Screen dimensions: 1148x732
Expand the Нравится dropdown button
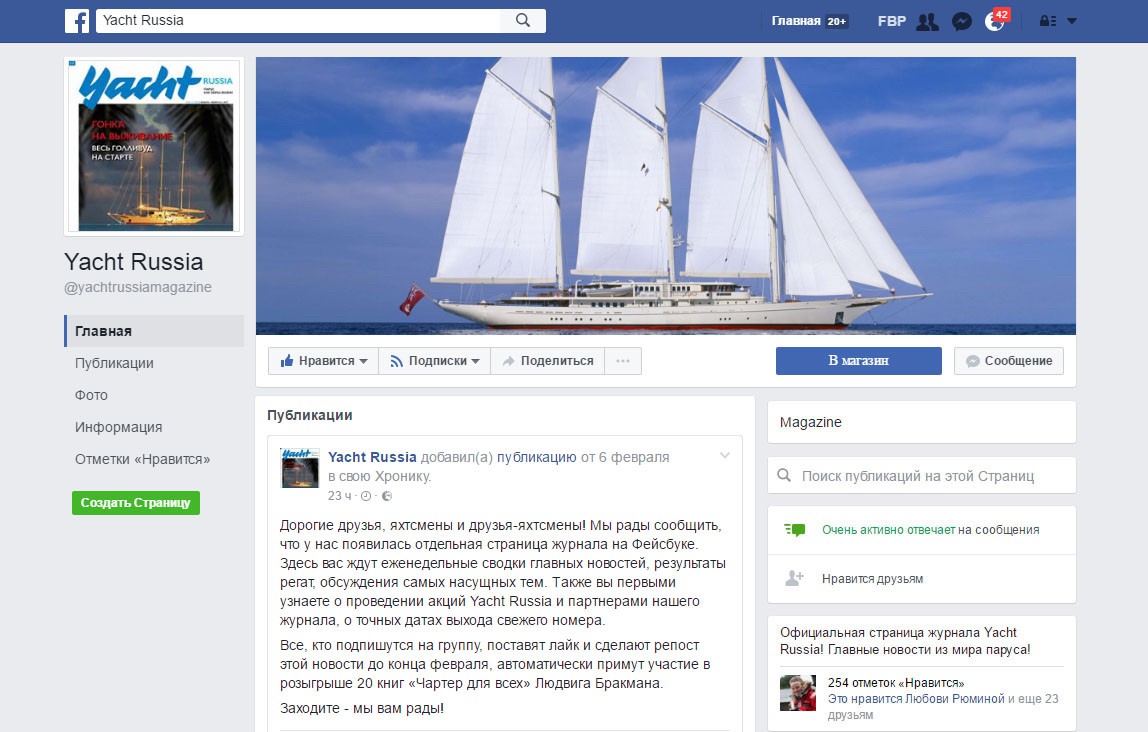point(323,361)
